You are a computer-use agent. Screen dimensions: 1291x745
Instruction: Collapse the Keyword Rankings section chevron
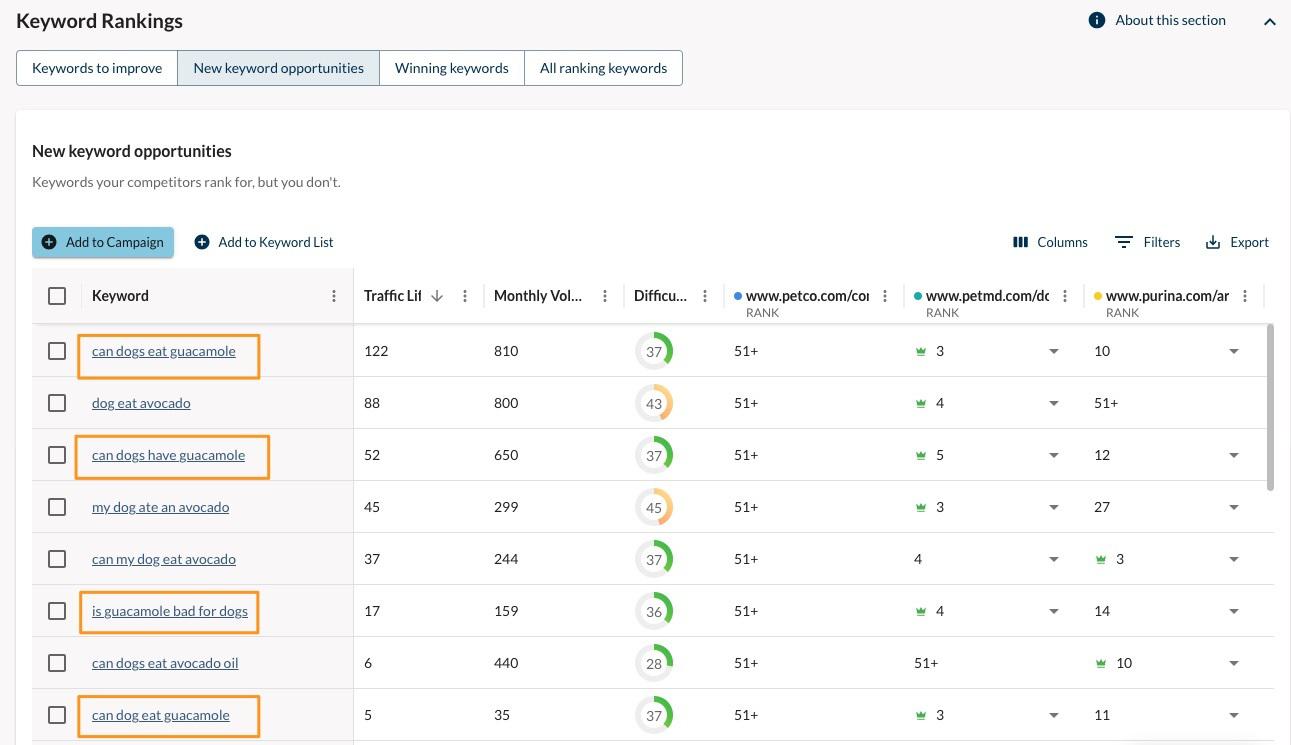[1269, 21]
